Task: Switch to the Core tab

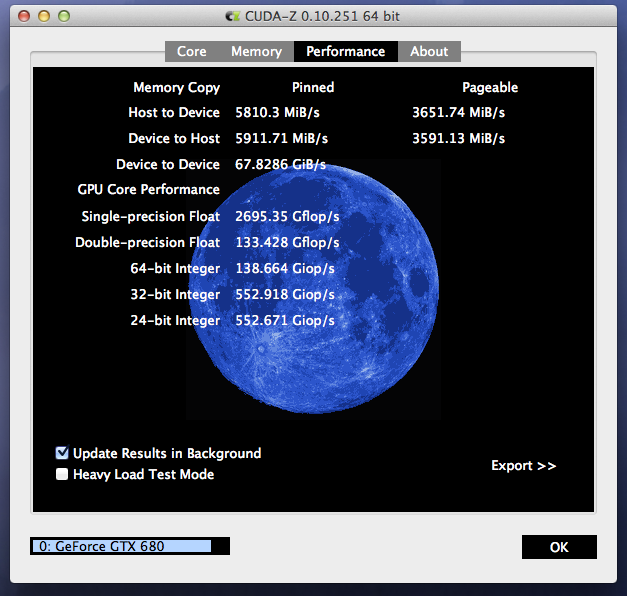Action: tap(192, 51)
